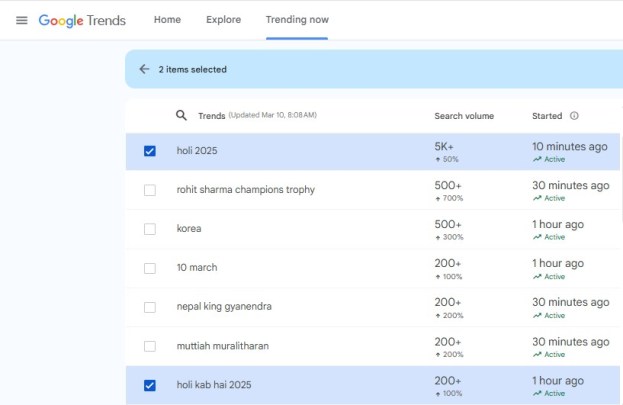Open the korea trend
The height and width of the screenshot is (405, 623).
(189, 229)
